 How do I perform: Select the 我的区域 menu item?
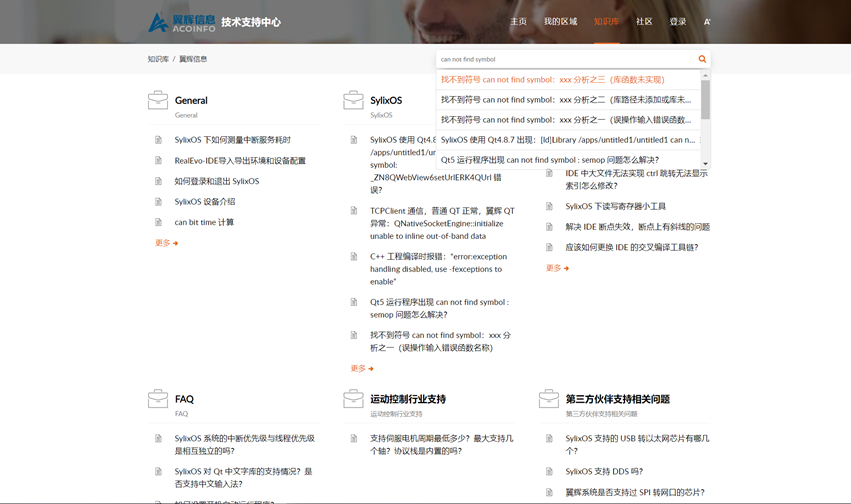[x=560, y=22]
